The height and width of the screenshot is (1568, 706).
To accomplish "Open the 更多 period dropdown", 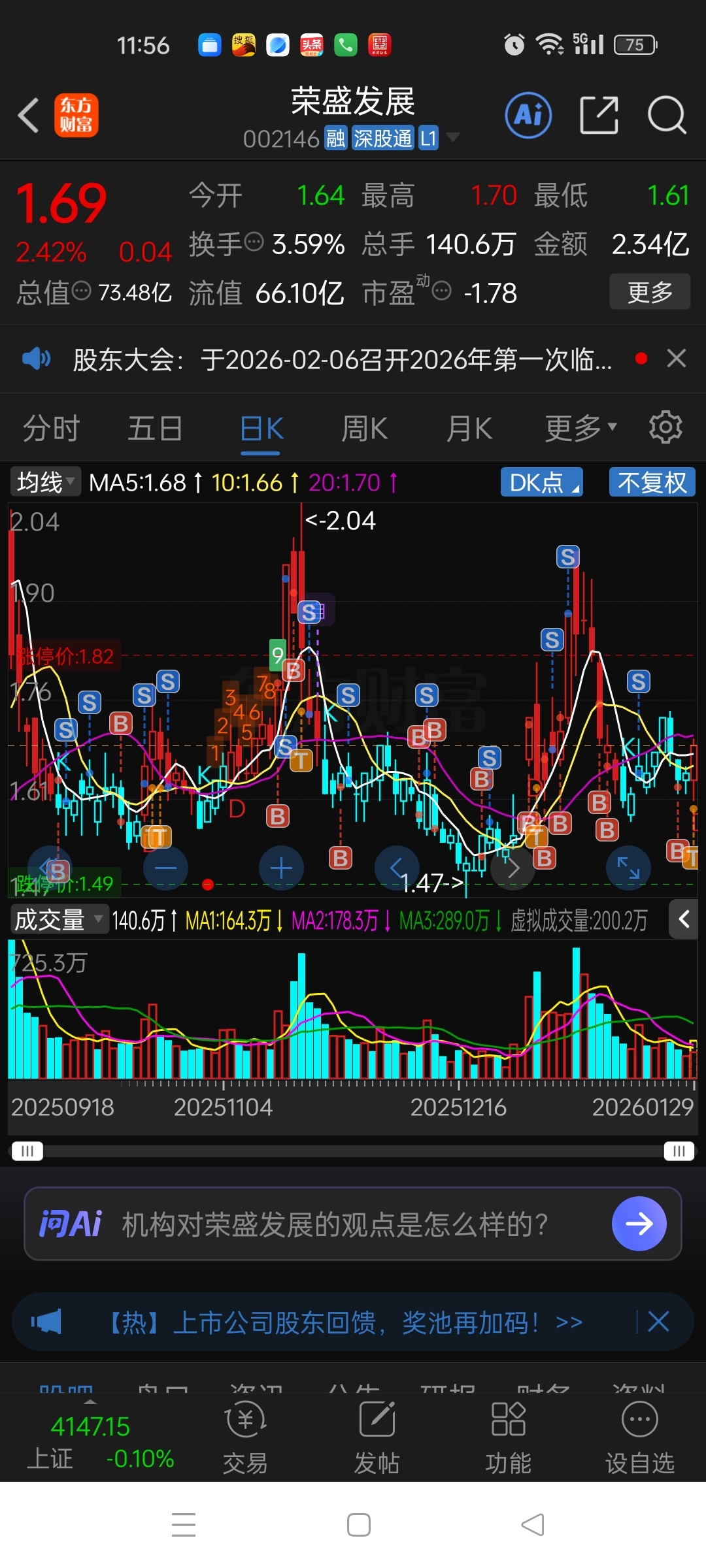I will coord(581,429).
